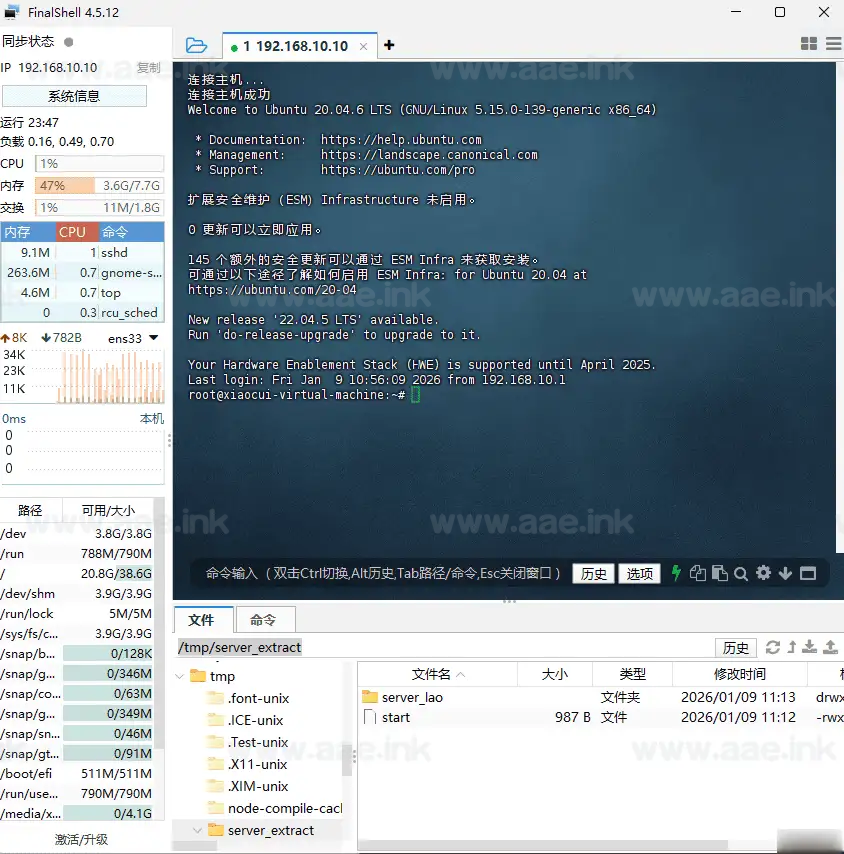This screenshot has height=854, width=844.
Task: Click the 系统信息 button
Action: click(x=74, y=96)
